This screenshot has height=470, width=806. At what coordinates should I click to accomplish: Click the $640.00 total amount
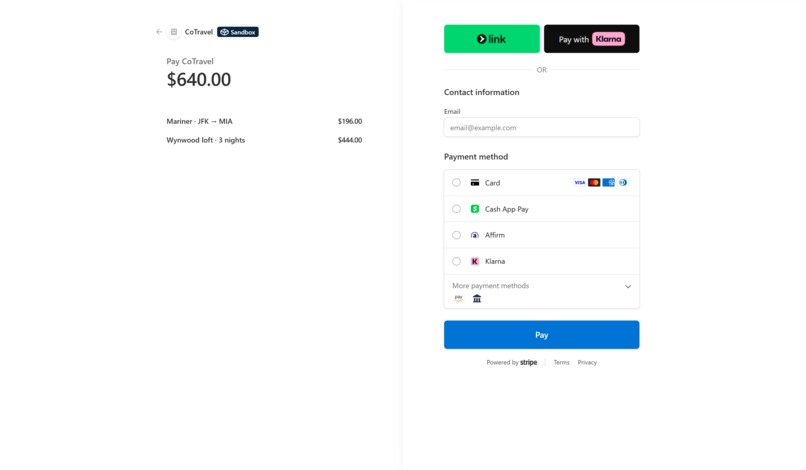(x=198, y=80)
